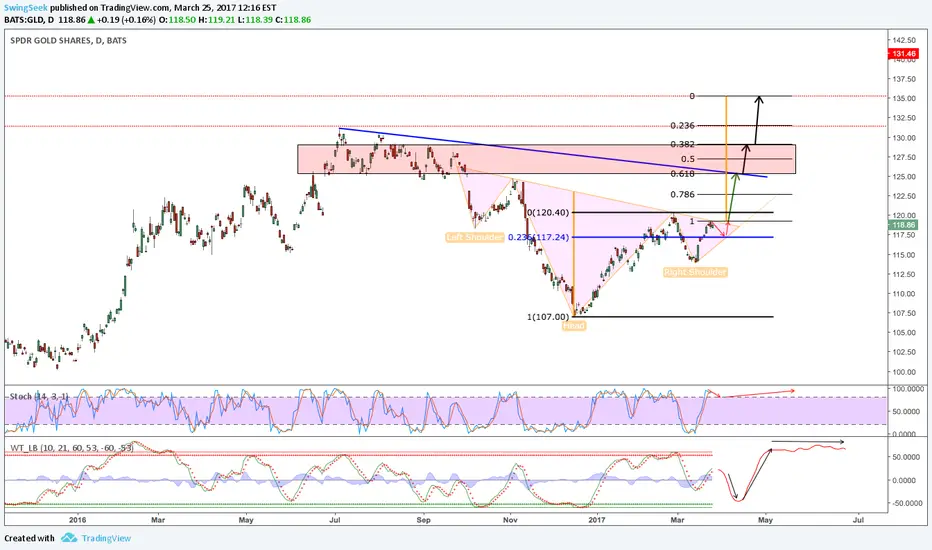Click the TradingView cloud logo icon
932x550 pixels.
point(69,538)
